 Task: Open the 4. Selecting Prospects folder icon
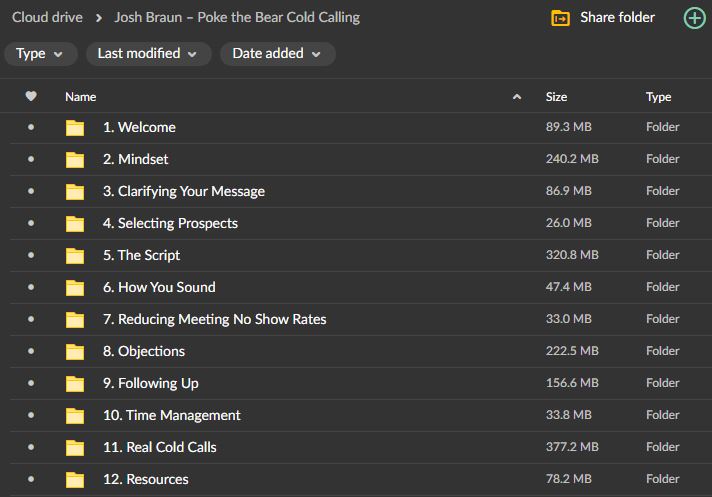(75, 224)
